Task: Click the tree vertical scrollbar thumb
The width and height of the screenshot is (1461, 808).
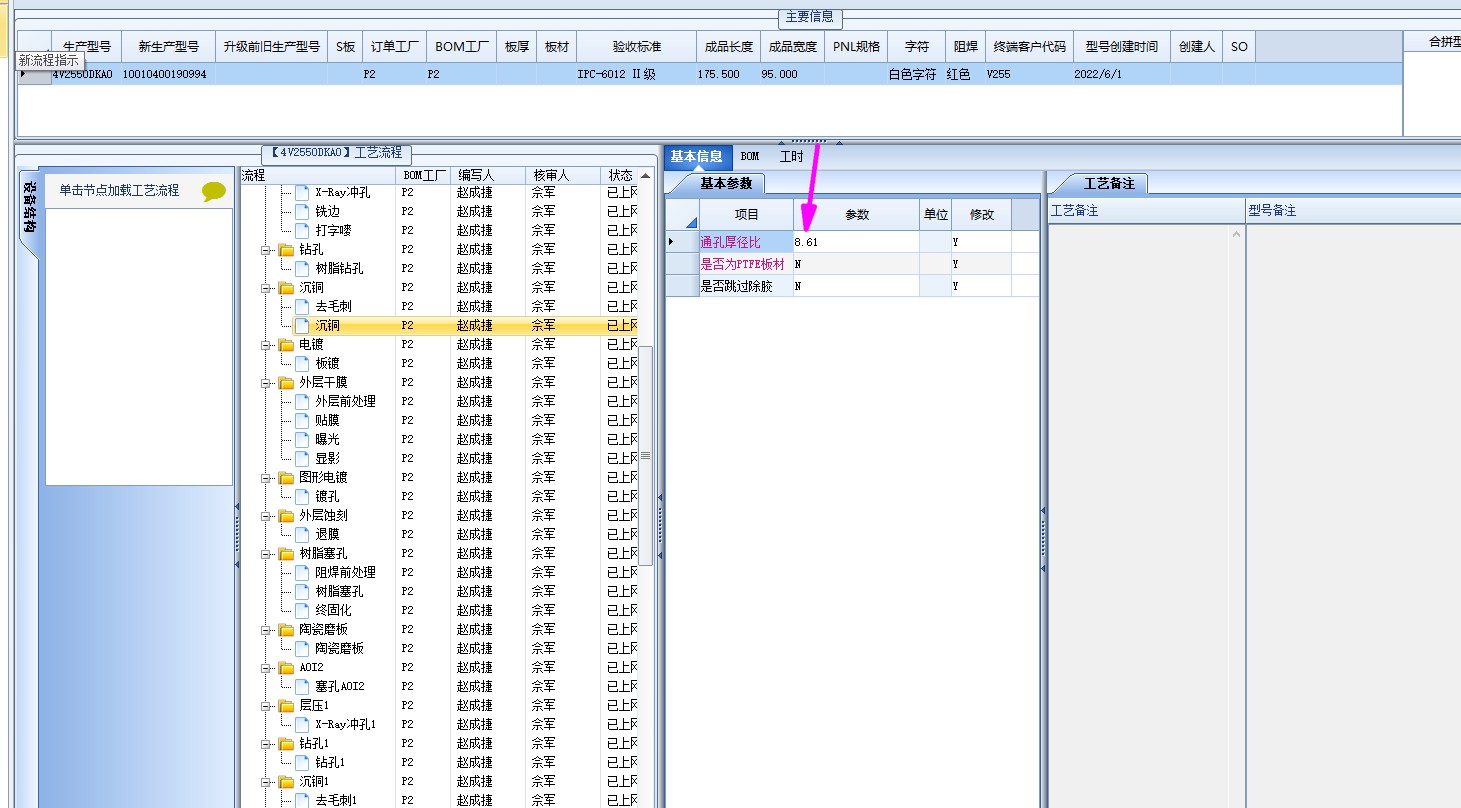Action: (645, 456)
